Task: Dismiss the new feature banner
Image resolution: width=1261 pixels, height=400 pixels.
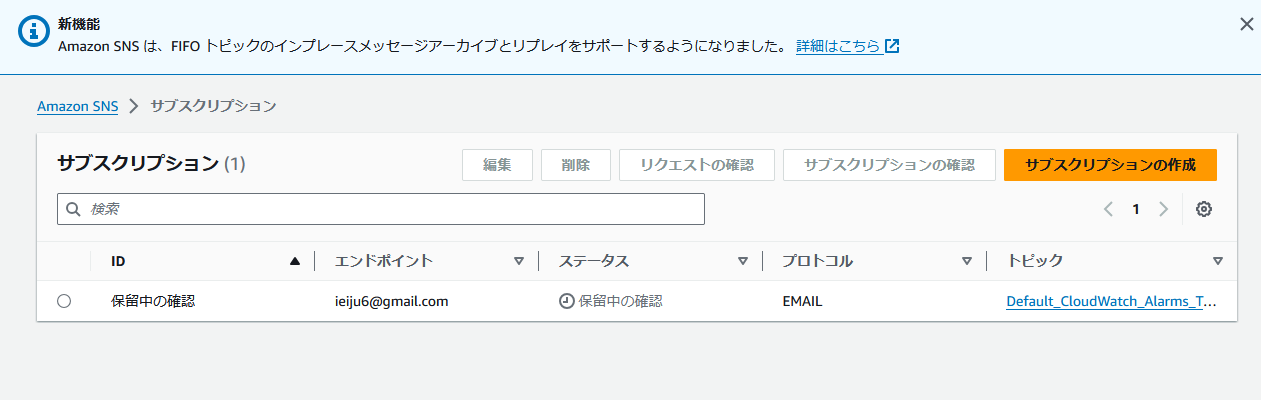Action: click(1246, 24)
